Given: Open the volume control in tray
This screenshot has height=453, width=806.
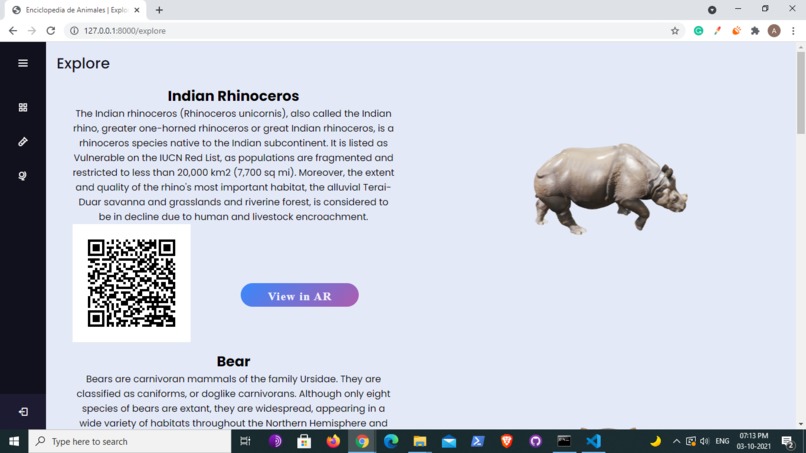Looking at the screenshot, I should pos(705,441).
